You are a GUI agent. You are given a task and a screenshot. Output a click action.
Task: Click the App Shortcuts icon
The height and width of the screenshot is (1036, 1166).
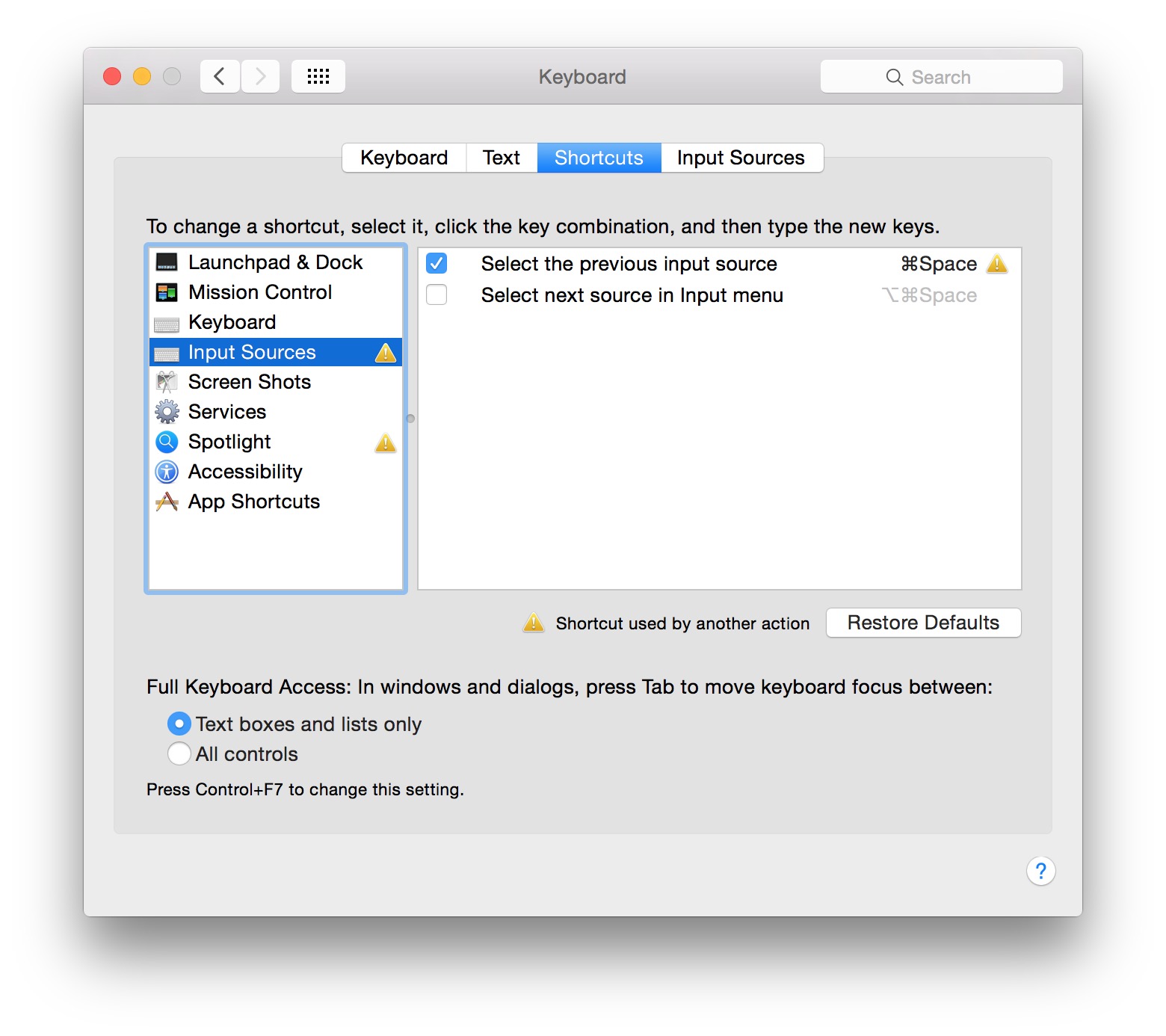click(166, 502)
